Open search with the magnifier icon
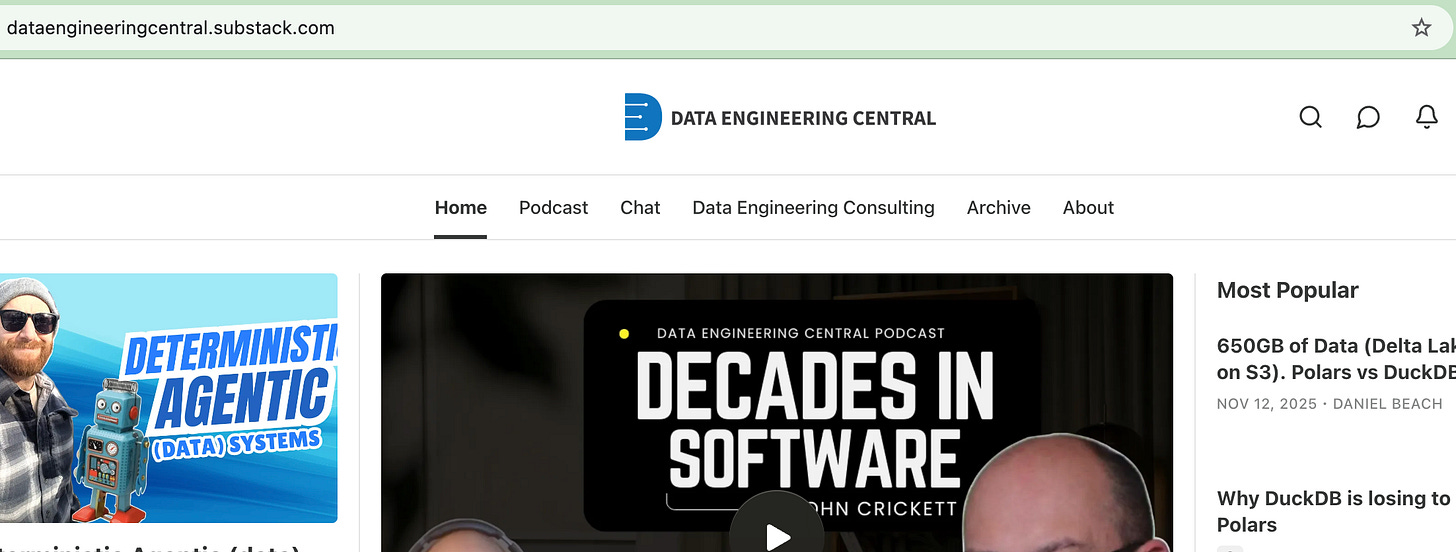This screenshot has height=552, width=1456. 1310,117
